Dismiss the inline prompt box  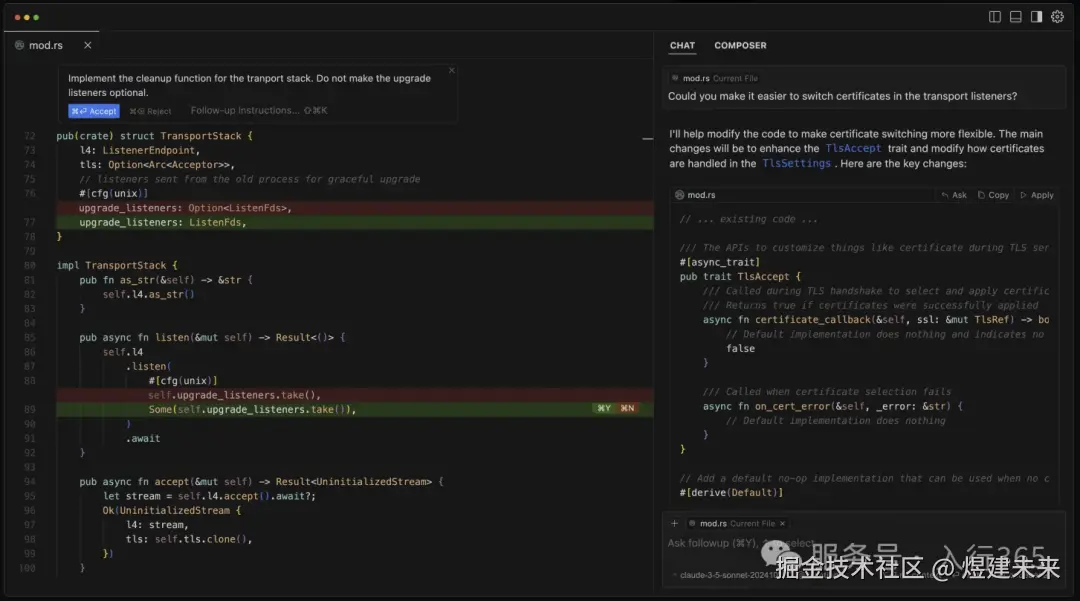[452, 70]
